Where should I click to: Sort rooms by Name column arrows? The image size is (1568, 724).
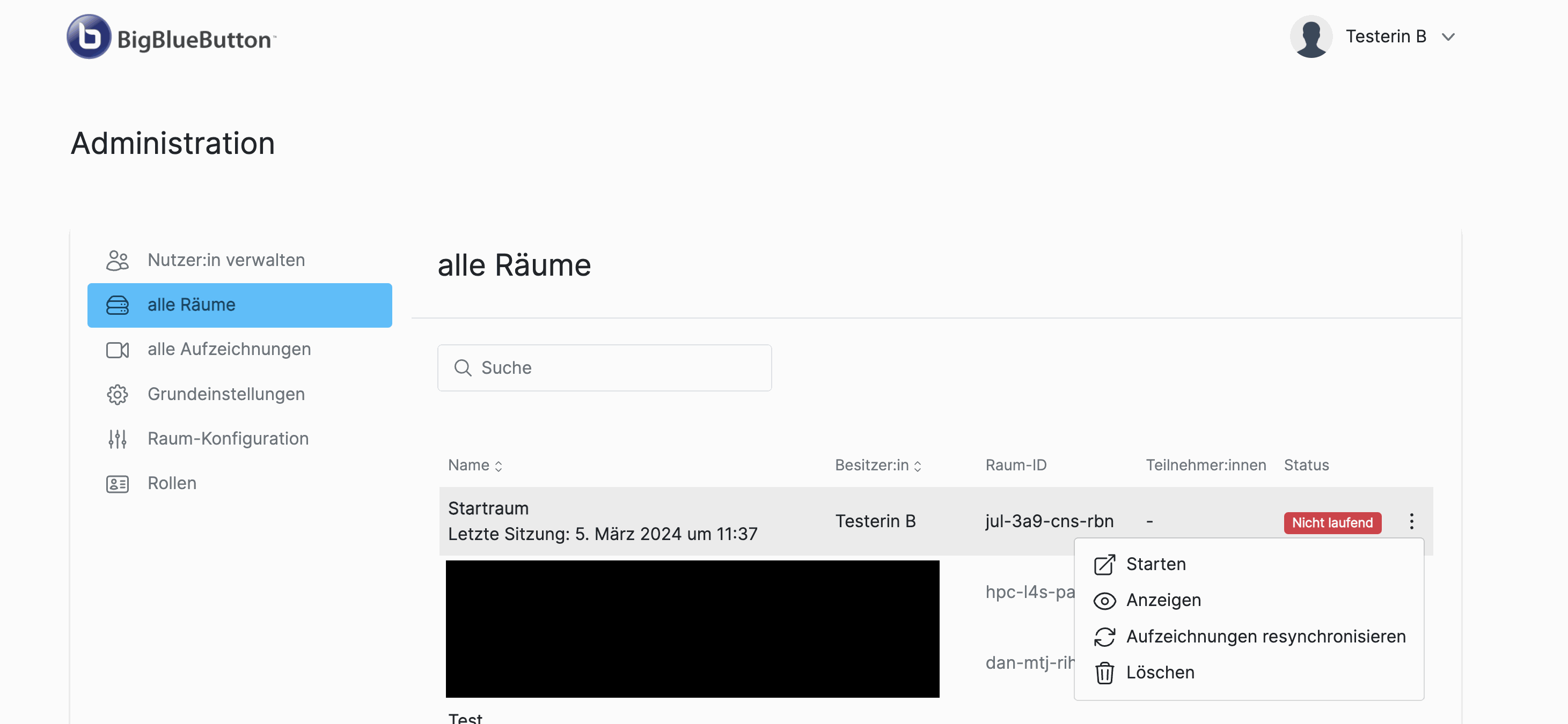pos(499,466)
